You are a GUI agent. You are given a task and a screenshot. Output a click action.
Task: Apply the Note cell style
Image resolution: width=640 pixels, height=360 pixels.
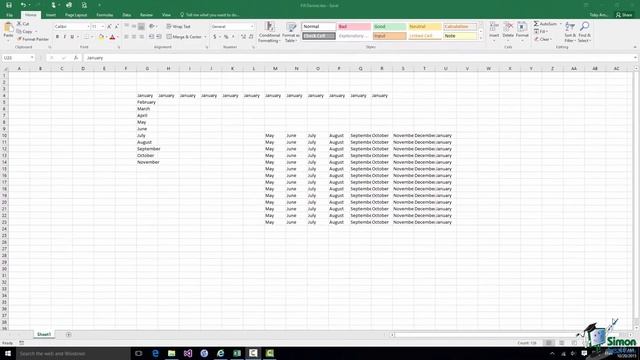tap(460, 36)
